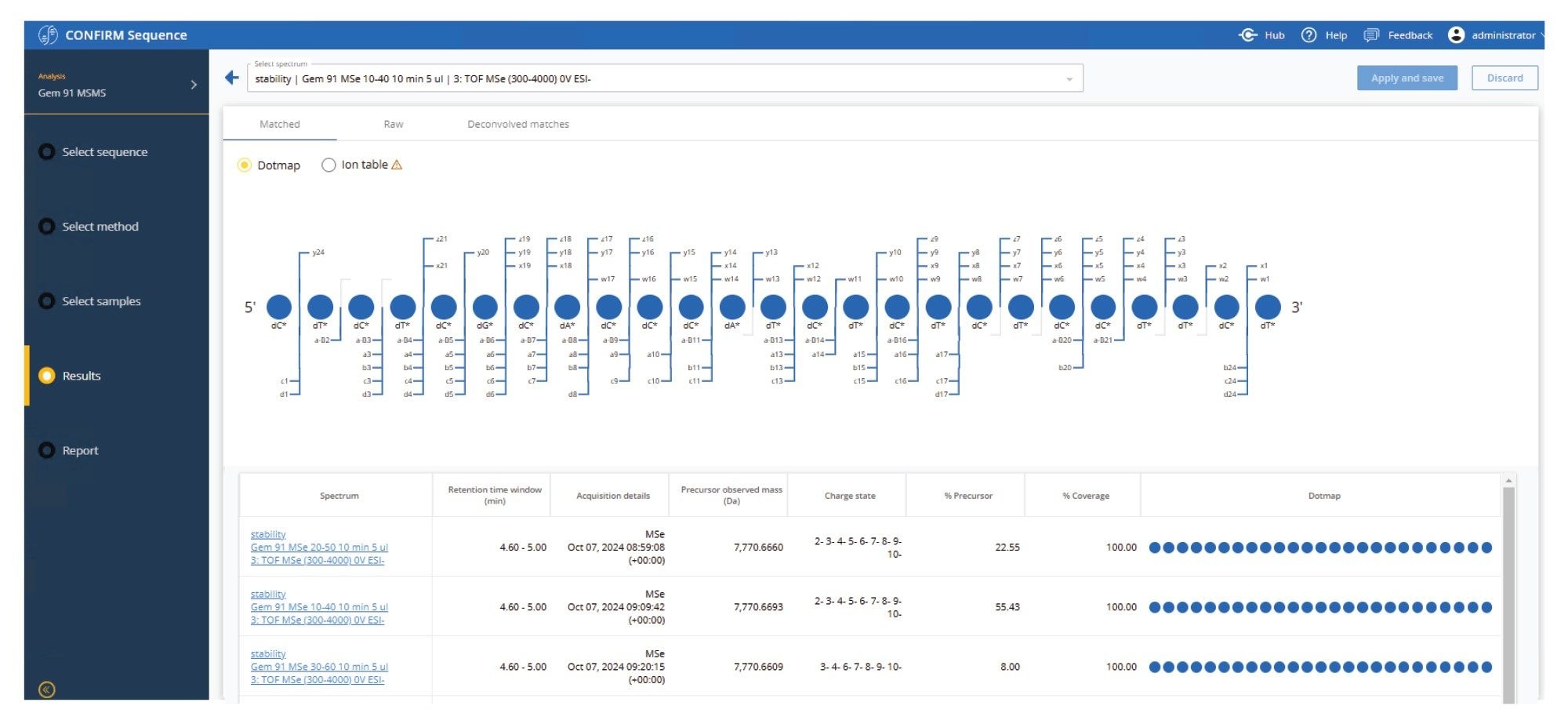Click observed mass value 7,770.6693
1568x724 pixels.
[x=758, y=607]
